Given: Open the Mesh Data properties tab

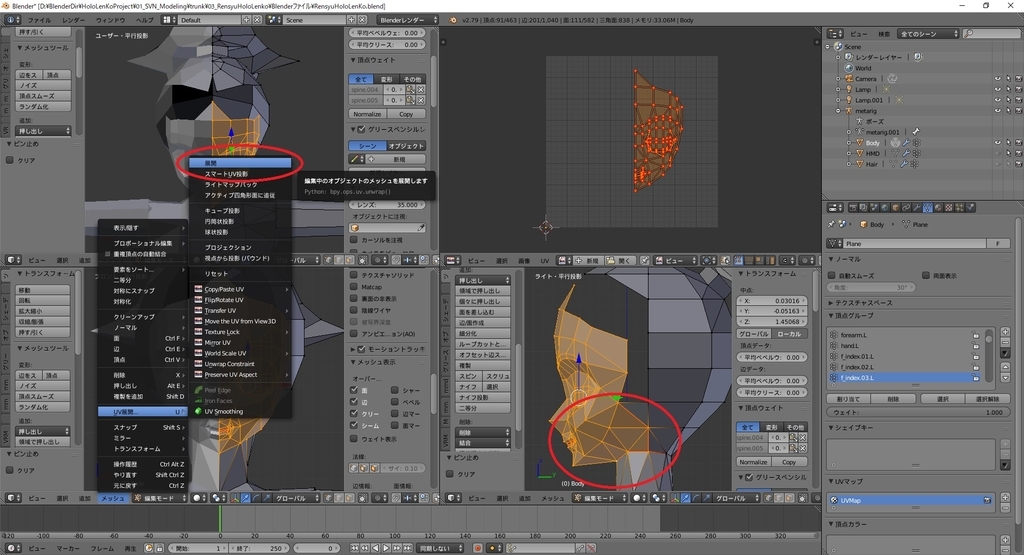Looking at the screenshot, I should click(x=928, y=208).
